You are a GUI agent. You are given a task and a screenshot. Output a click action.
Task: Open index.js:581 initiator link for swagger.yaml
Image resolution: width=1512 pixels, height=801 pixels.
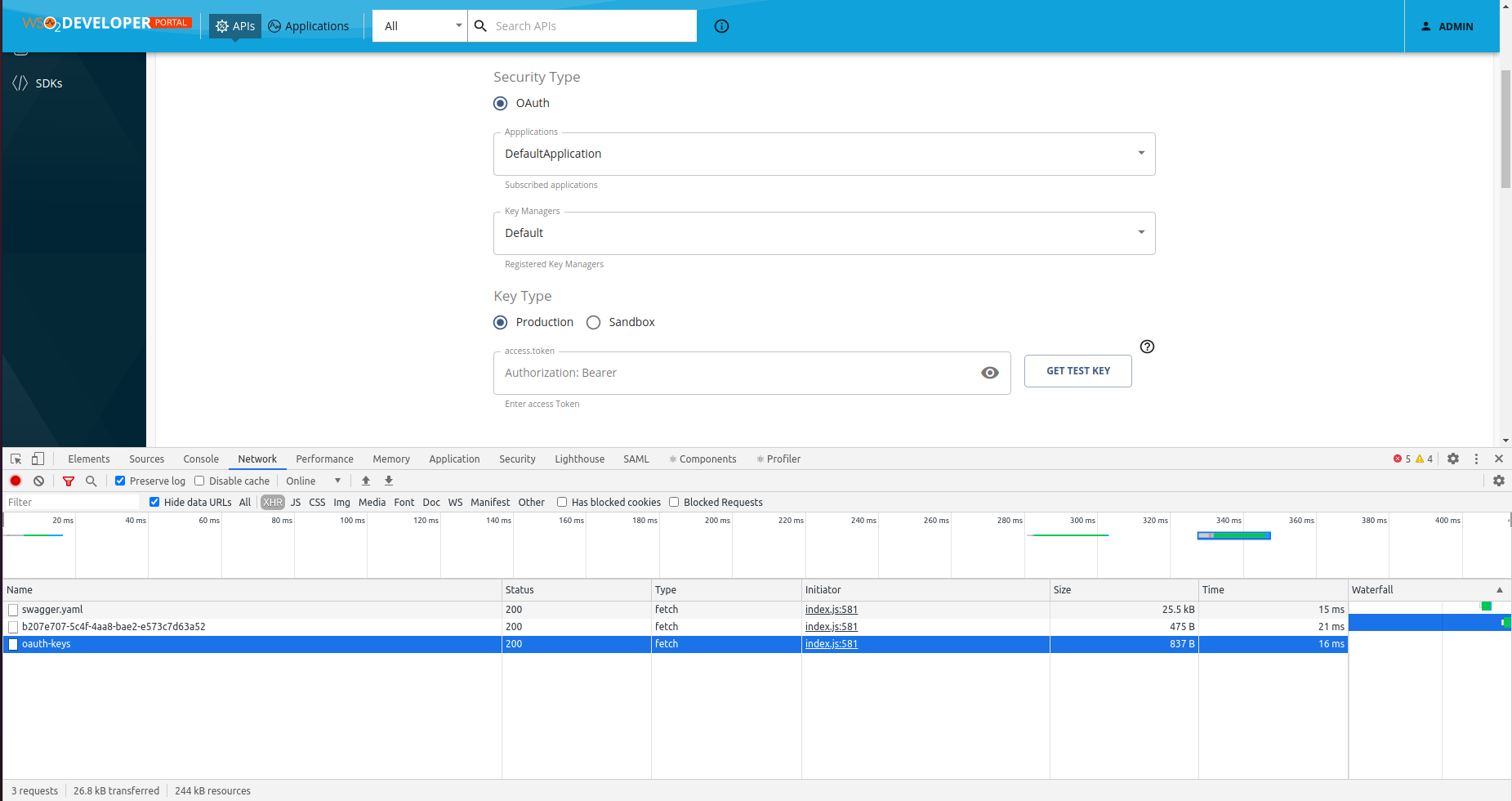click(832, 610)
